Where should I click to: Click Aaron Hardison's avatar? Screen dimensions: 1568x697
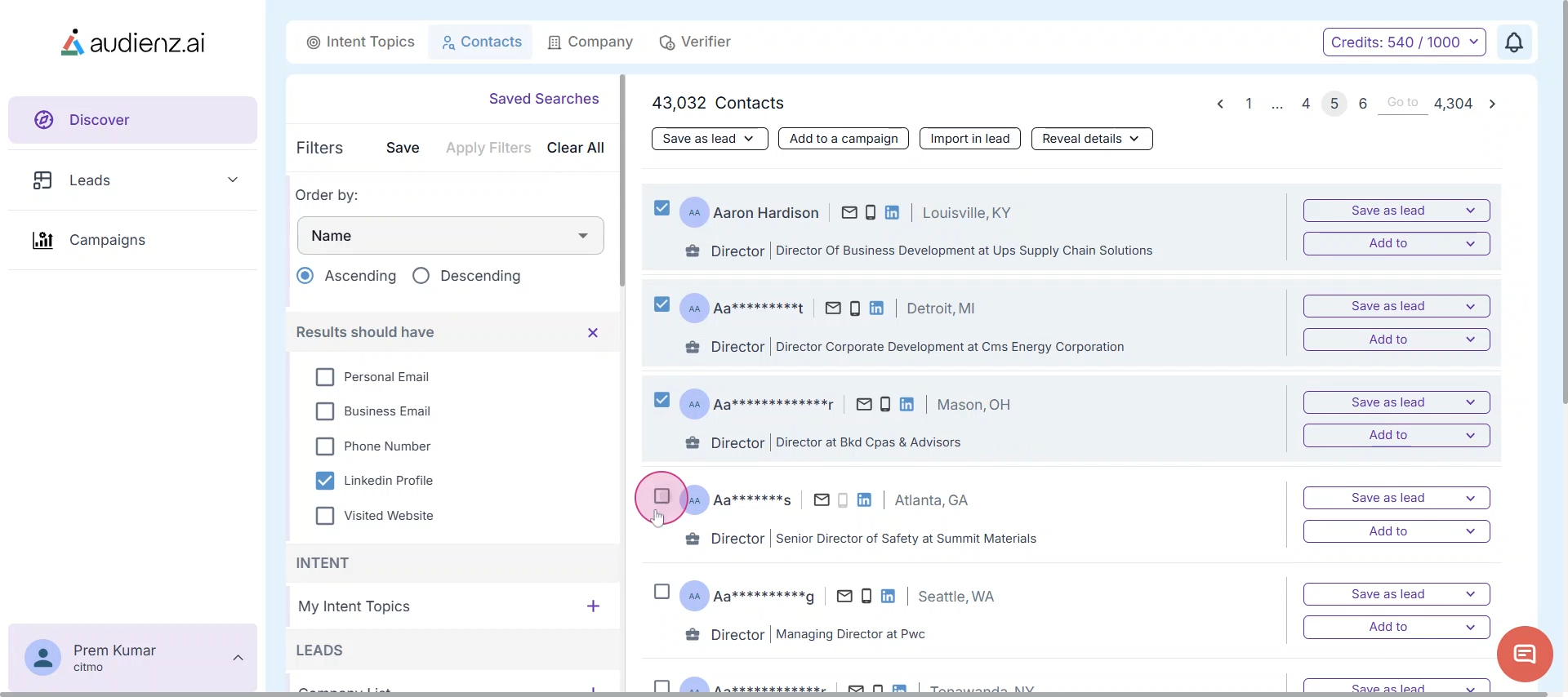[x=694, y=212]
